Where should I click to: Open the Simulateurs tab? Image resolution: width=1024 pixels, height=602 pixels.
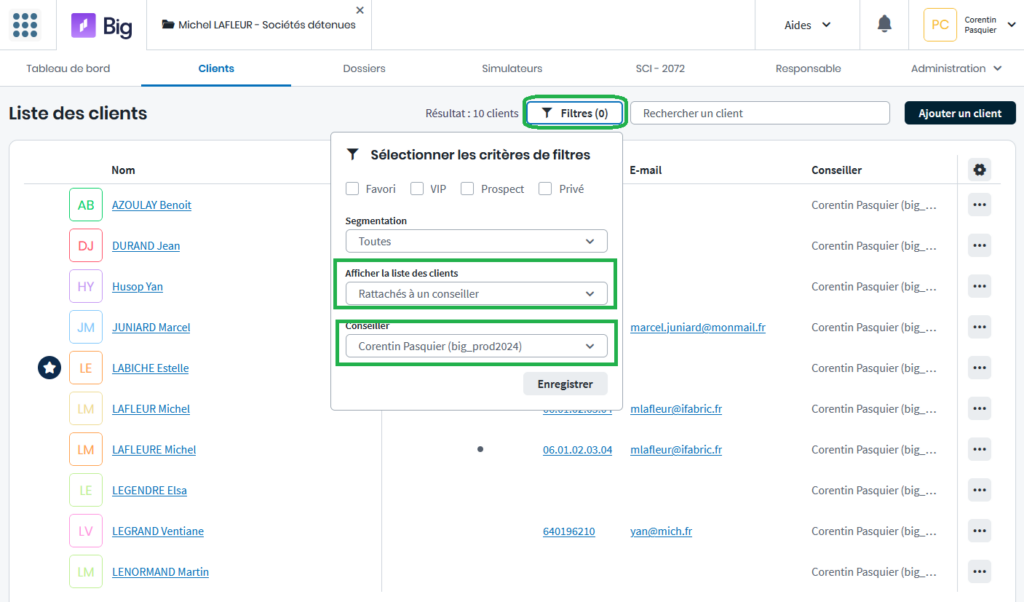(x=512, y=69)
